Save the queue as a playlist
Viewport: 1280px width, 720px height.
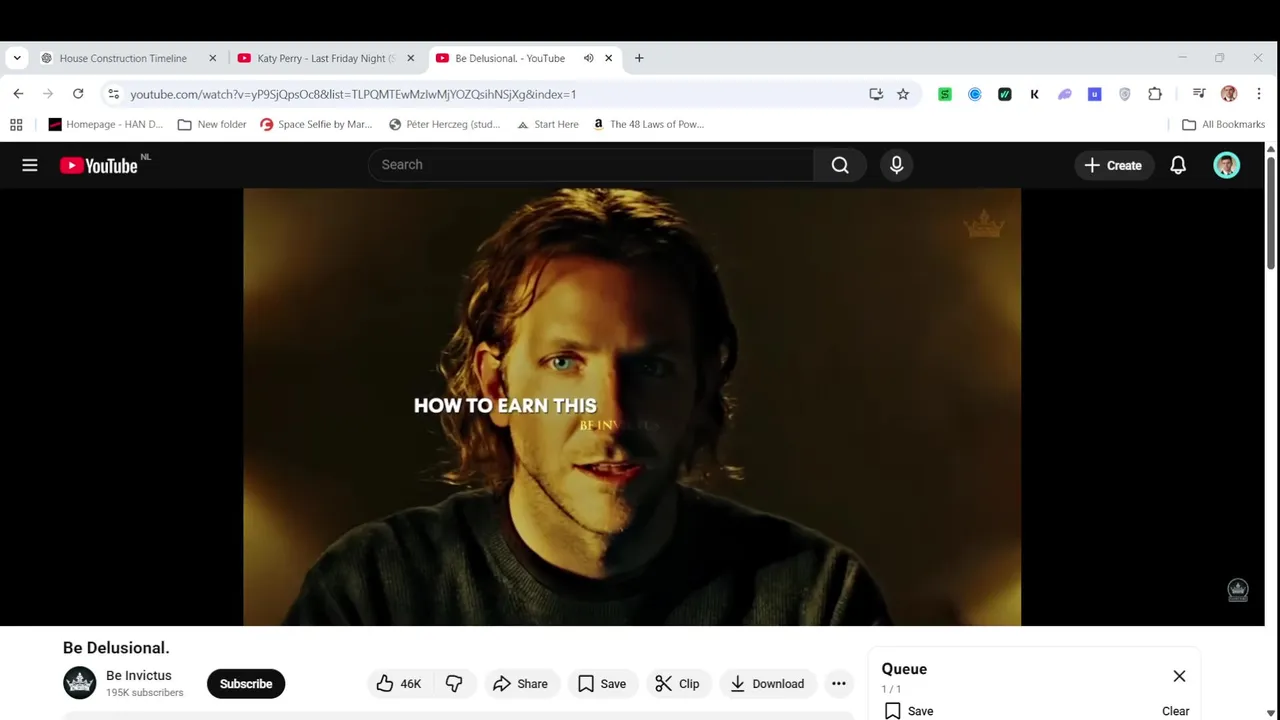(x=909, y=711)
